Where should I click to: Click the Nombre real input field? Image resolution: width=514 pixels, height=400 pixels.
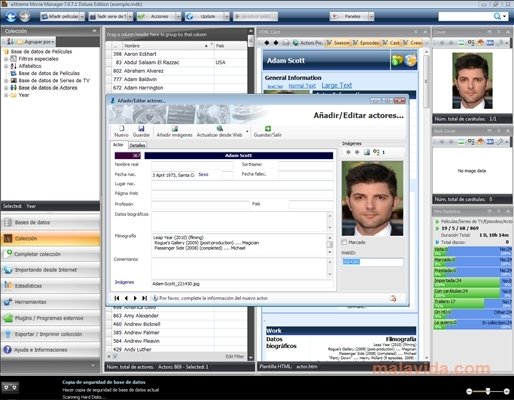pos(192,165)
